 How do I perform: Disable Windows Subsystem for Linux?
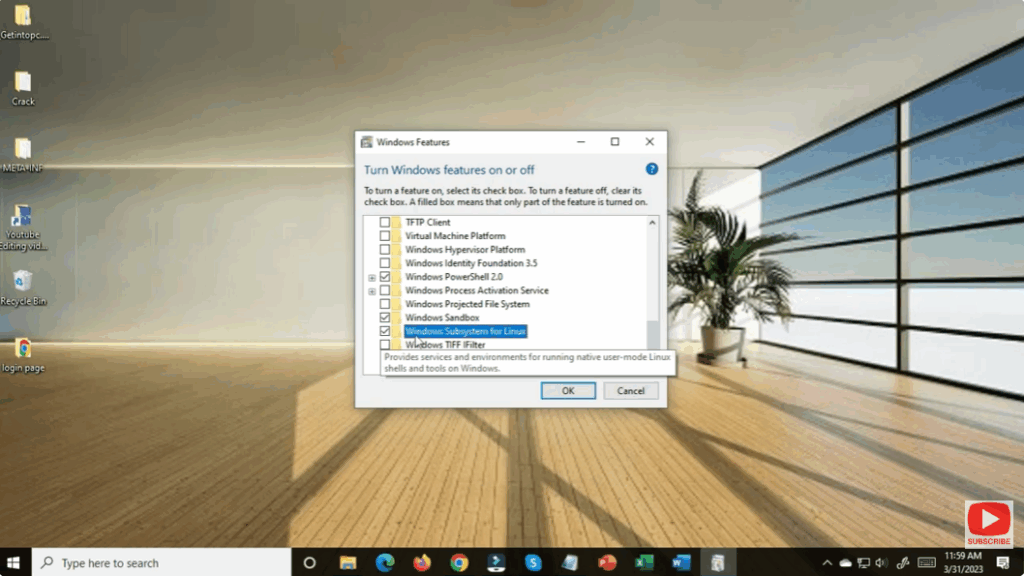[385, 331]
